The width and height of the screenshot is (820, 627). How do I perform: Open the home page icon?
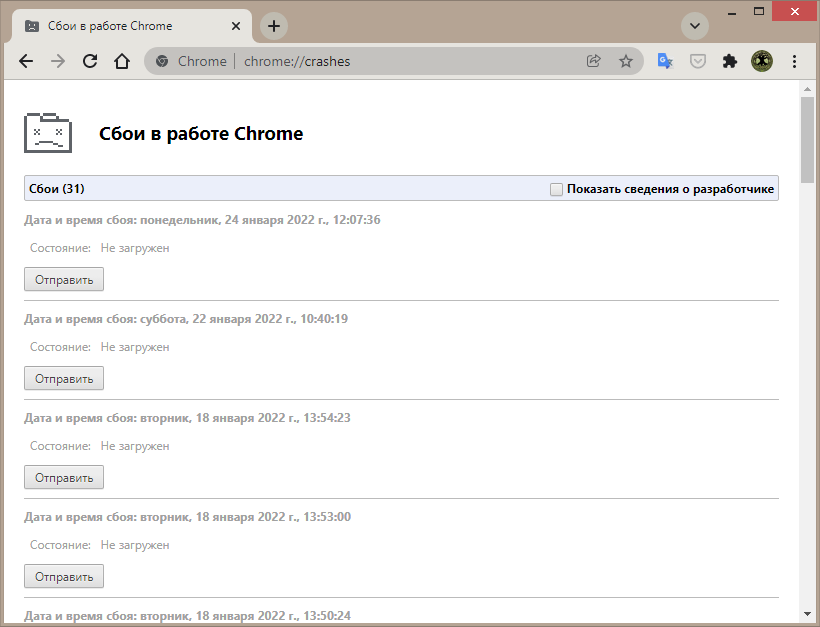point(122,61)
